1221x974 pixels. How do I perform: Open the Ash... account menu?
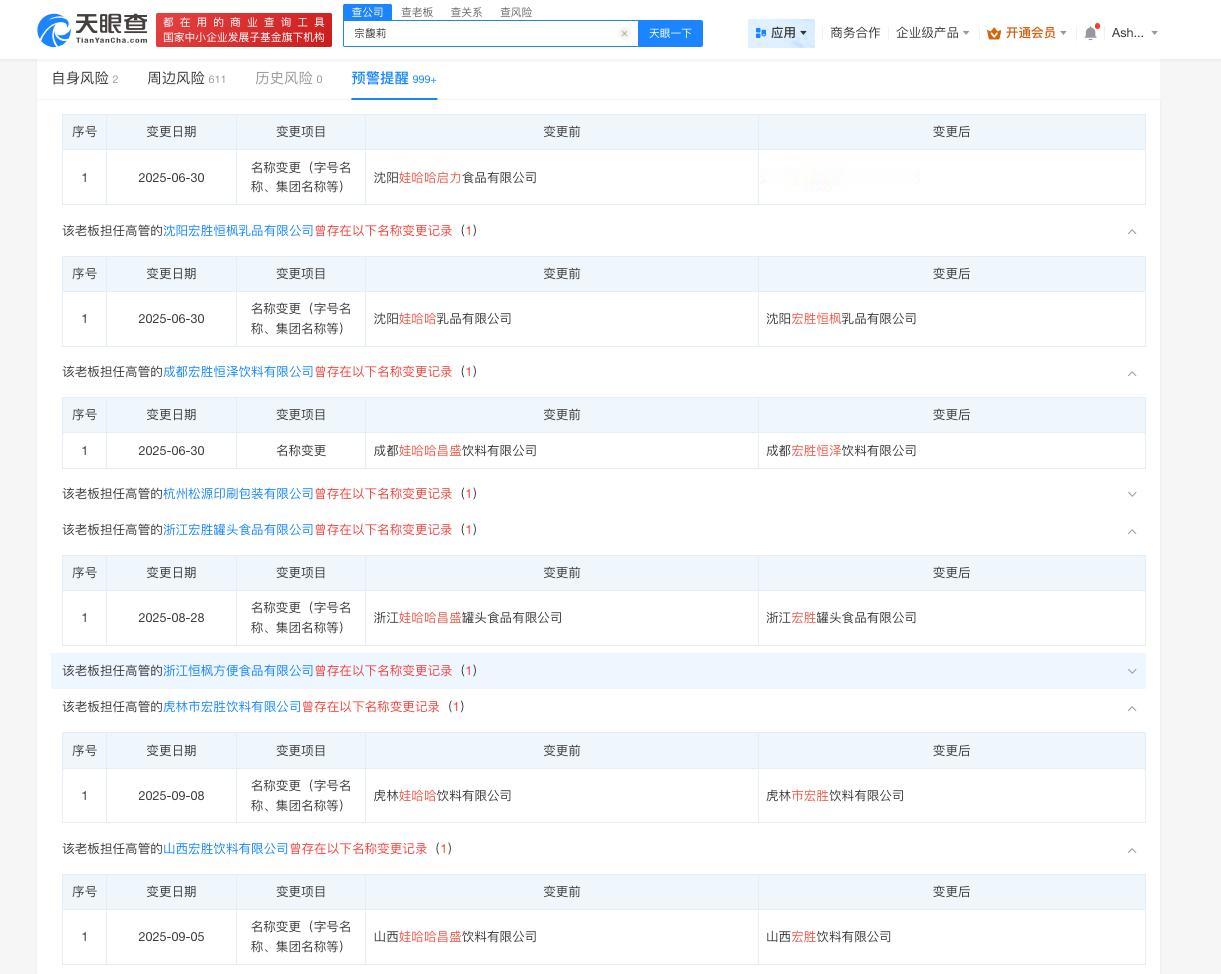pyautogui.click(x=1134, y=33)
